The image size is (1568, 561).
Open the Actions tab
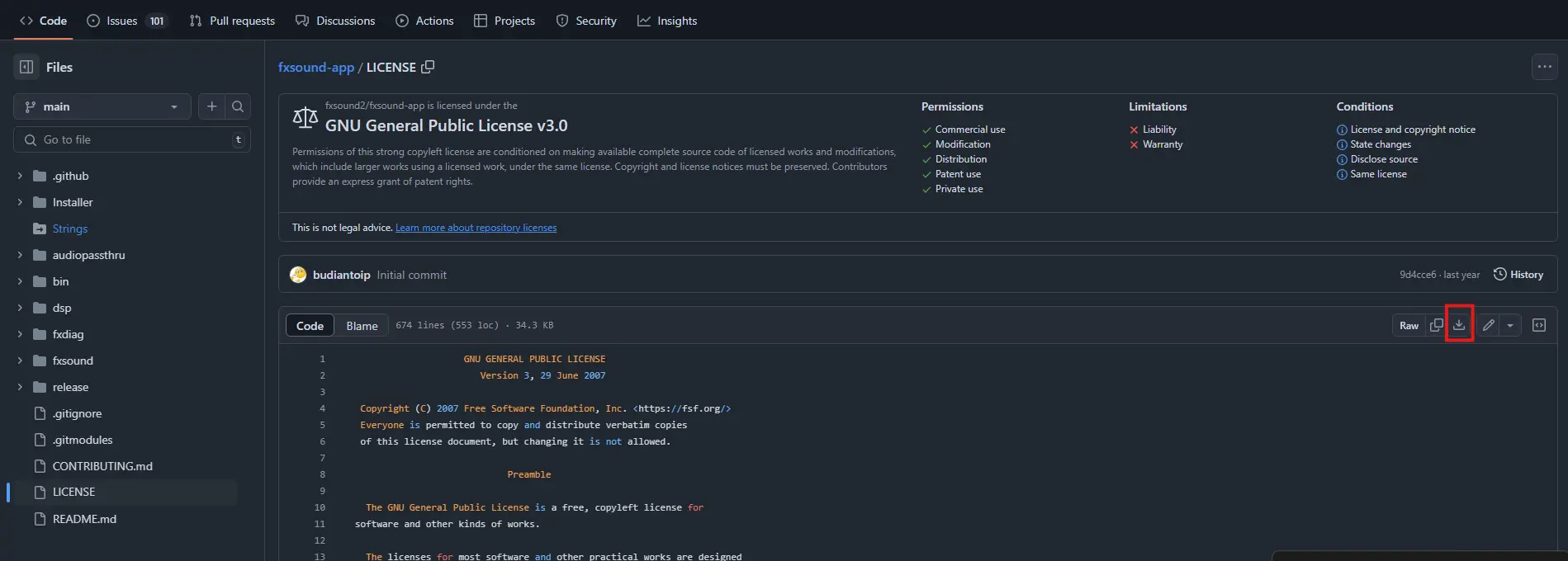pos(424,21)
